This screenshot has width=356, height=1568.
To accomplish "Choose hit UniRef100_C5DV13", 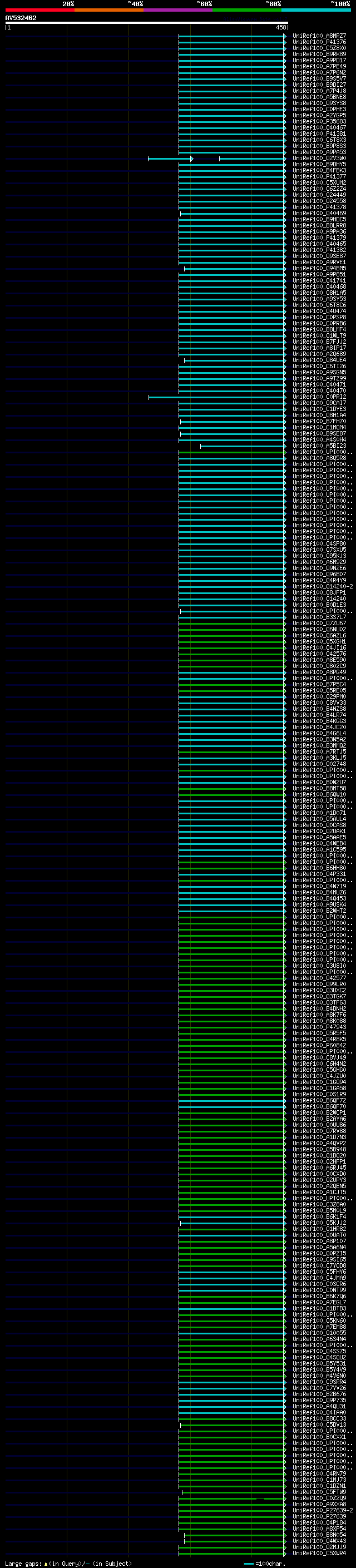I will pyautogui.click(x=319, y=1425).
